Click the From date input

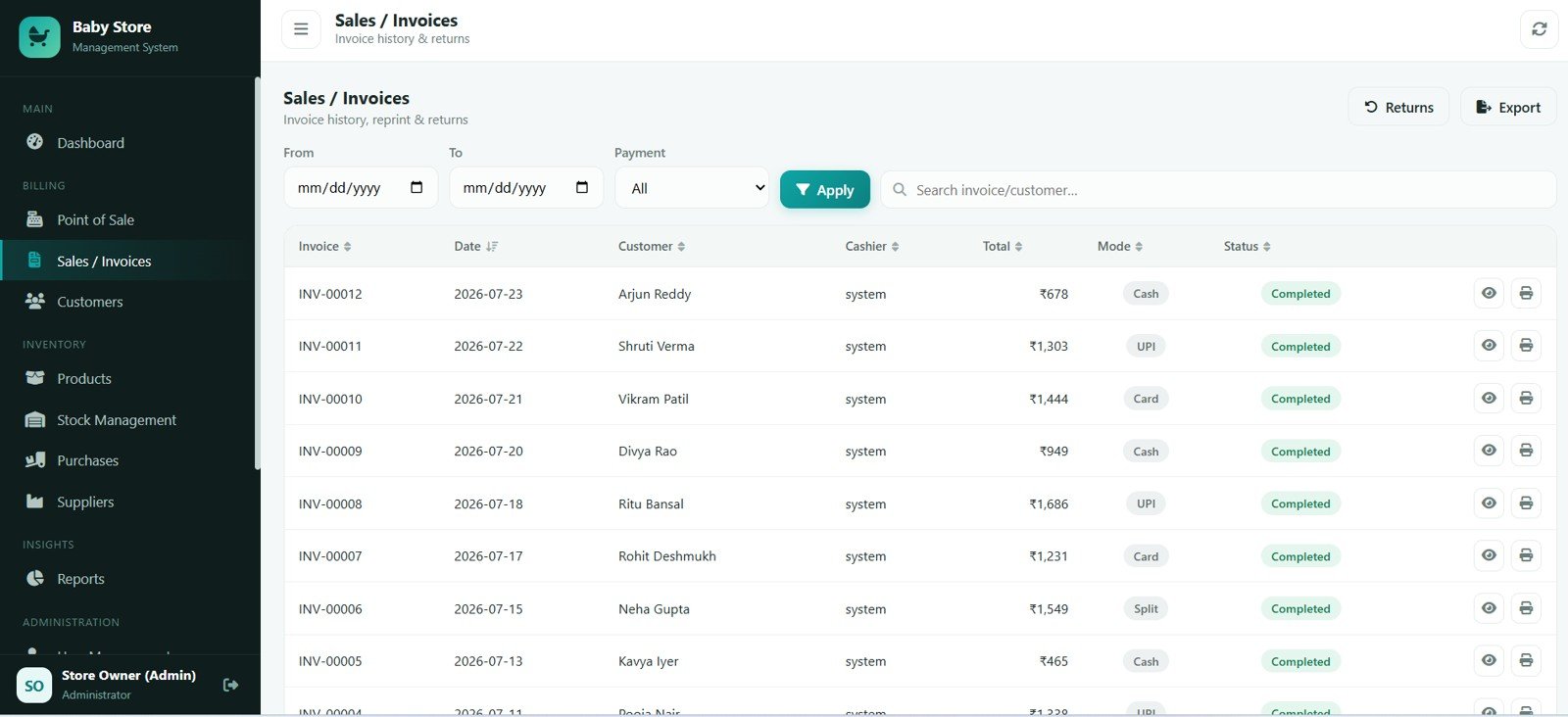(361, 188)
